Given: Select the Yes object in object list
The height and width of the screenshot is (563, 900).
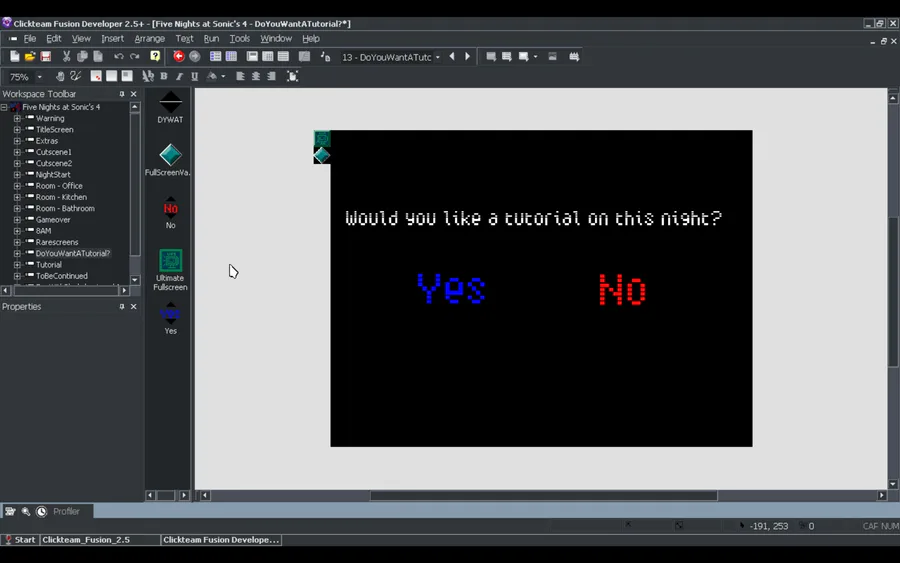Looking at the screenshot, I should coord(170,319).
